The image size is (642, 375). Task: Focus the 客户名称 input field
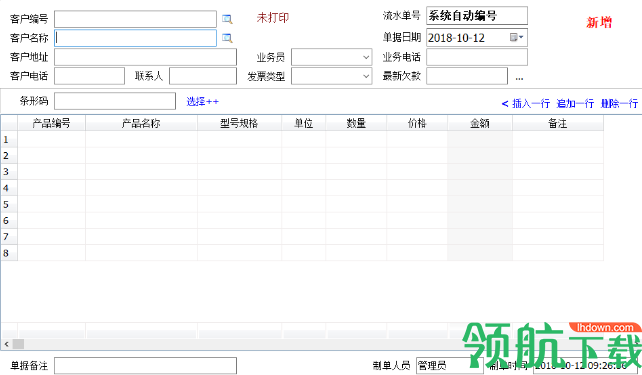point(136,38)
